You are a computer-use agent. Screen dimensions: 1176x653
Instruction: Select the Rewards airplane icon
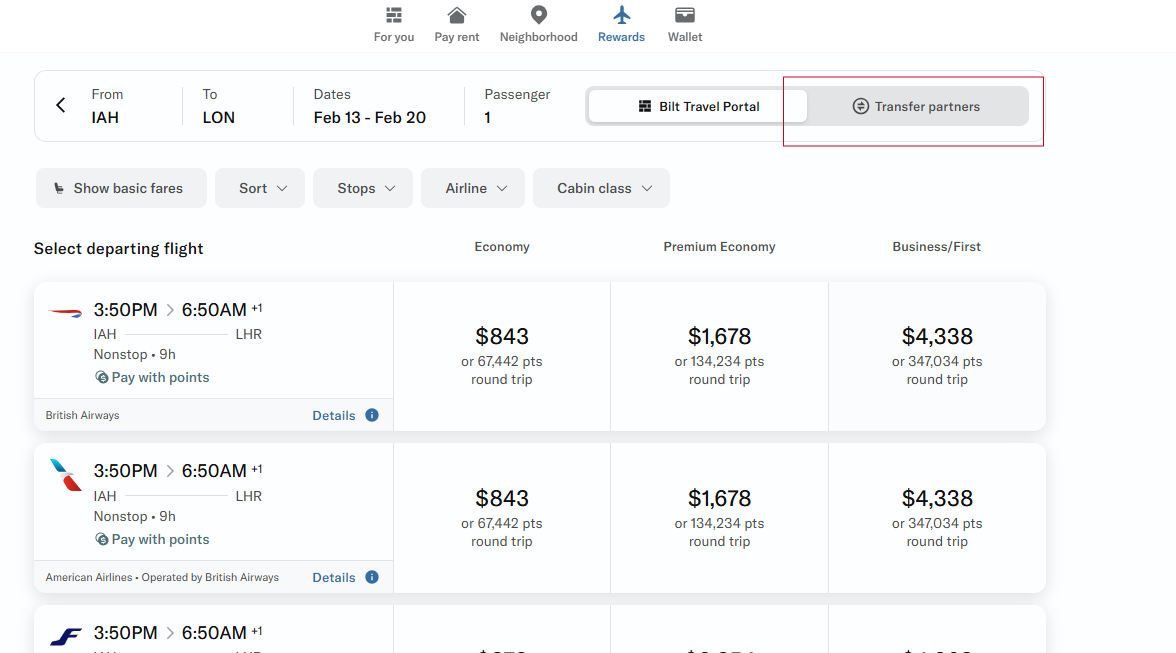[x=622, y=16]
